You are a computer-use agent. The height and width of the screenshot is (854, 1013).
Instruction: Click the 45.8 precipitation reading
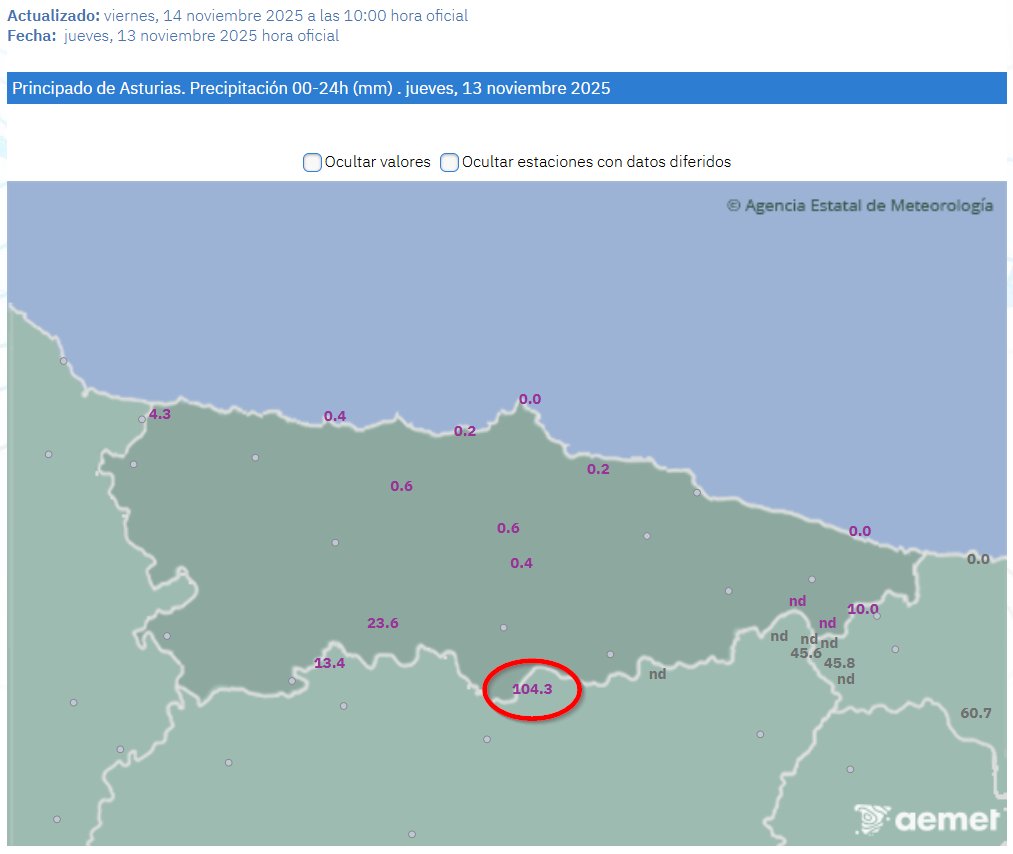(x=840, y=663)
